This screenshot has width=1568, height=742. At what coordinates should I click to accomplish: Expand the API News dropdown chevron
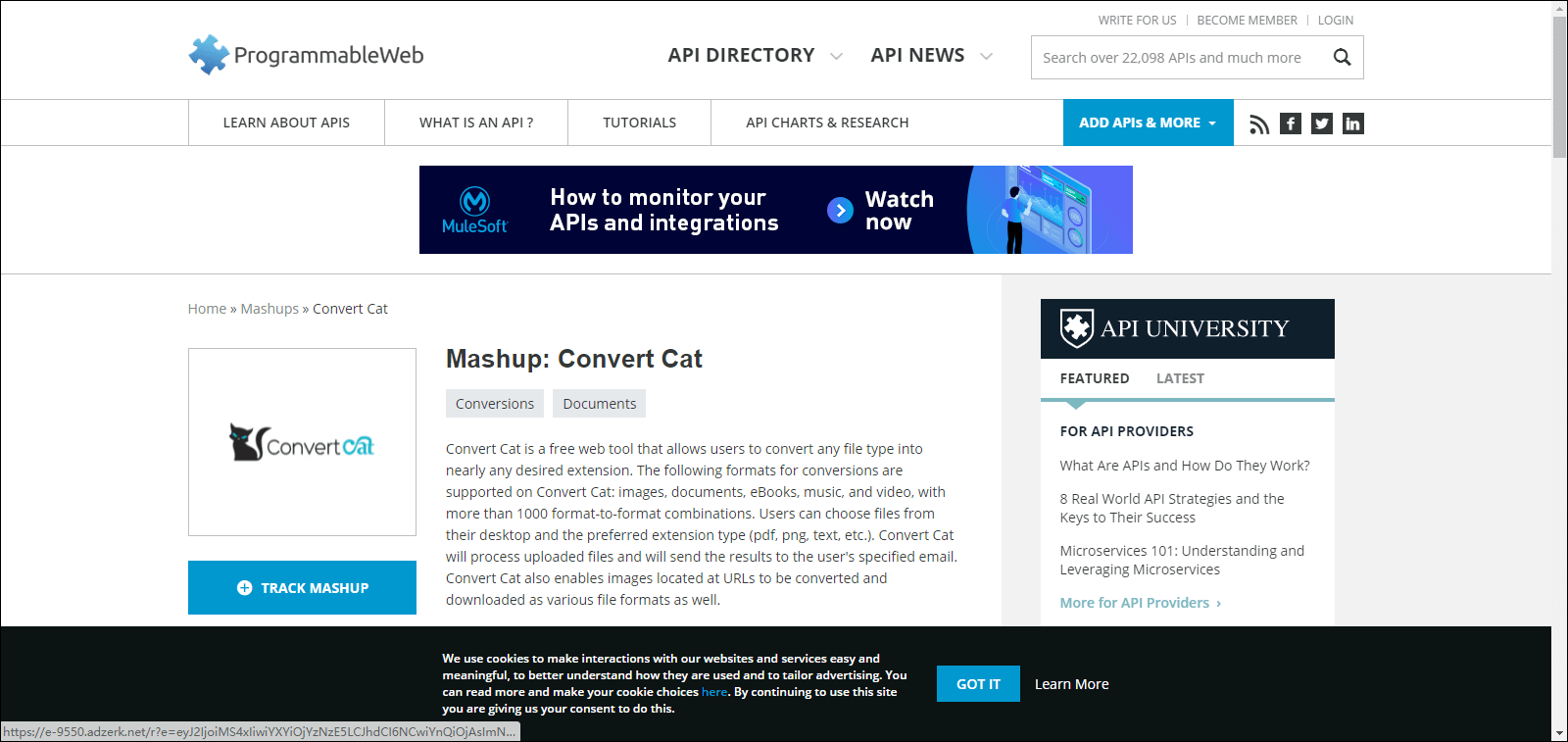(986, 57)
